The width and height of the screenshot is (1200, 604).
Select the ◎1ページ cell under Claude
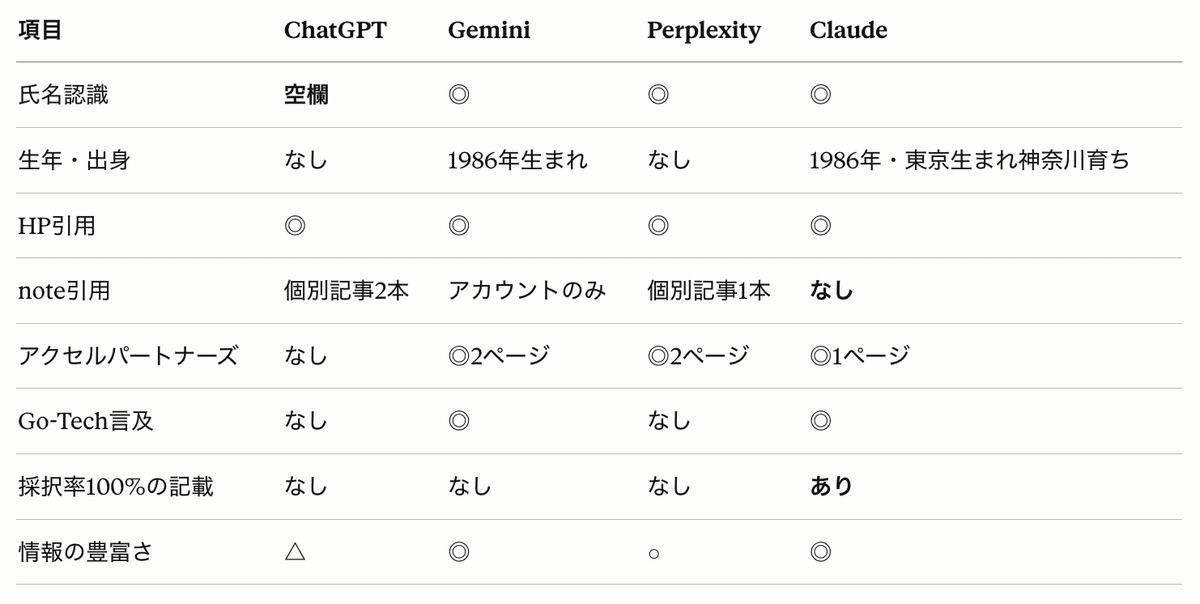[x=859, y=356]
